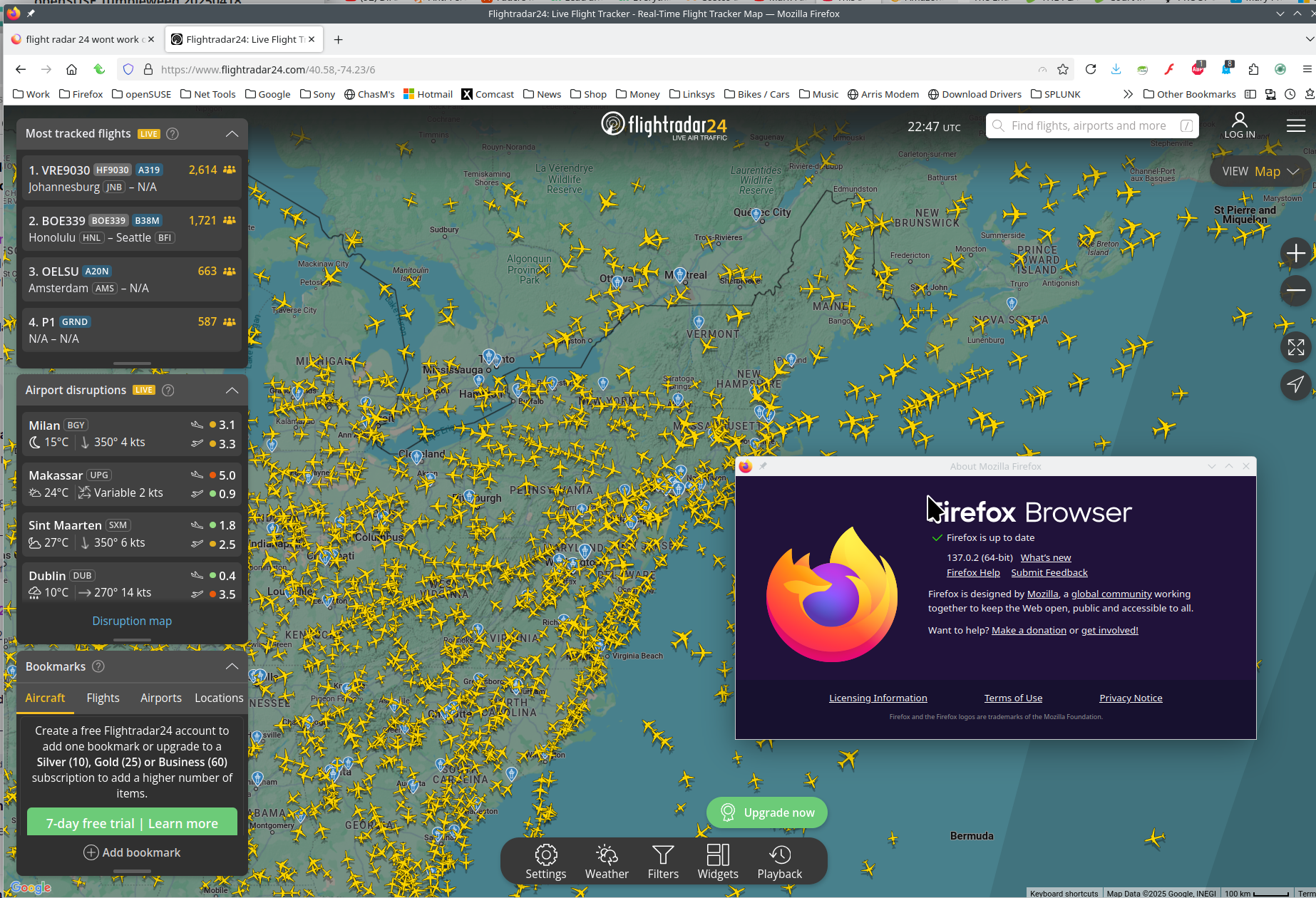
Task: Zoom in on the map with plus button
Action: tap(1295, 253)
